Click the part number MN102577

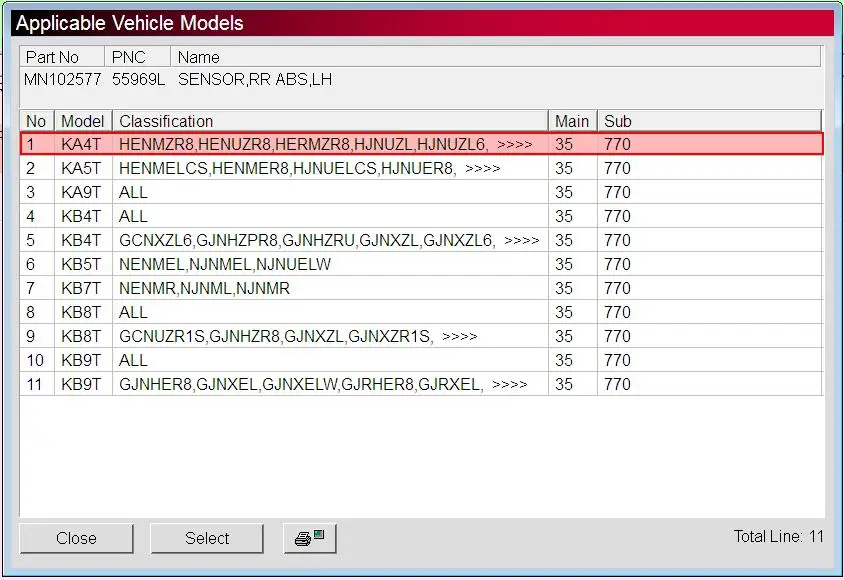coord(62,80)
